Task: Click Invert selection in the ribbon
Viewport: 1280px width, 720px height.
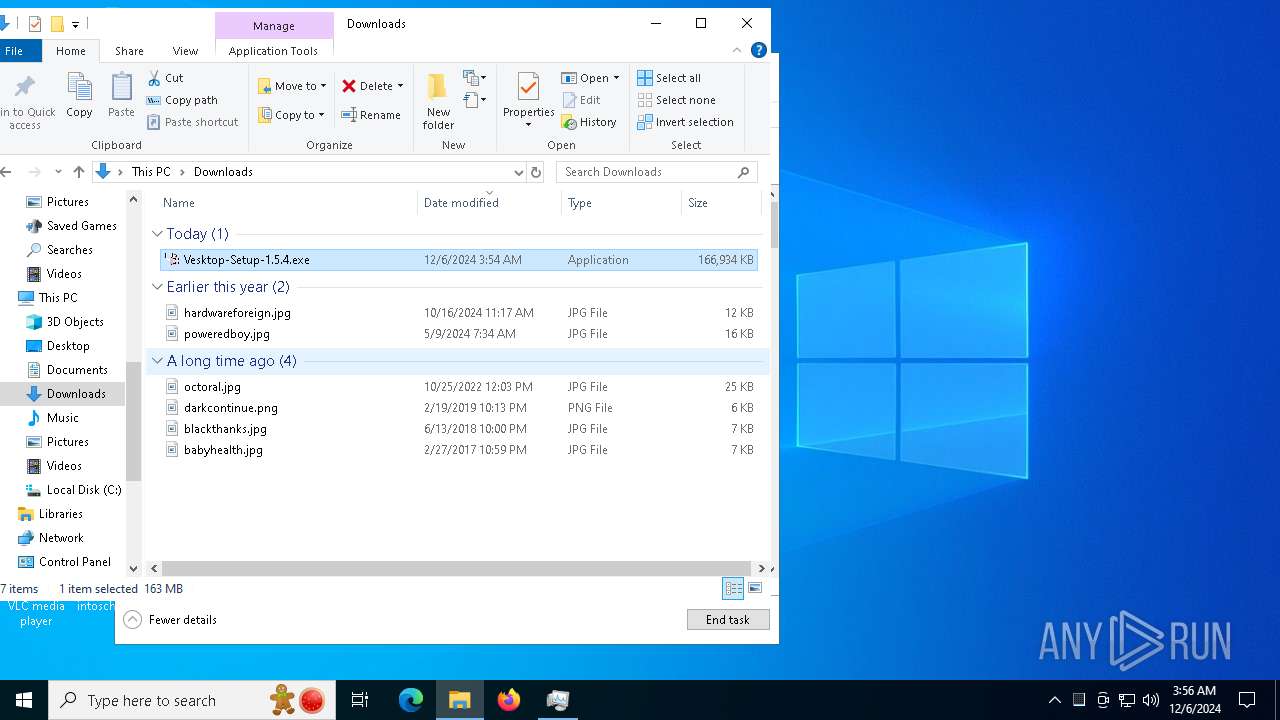Action: tap(686, 122)
